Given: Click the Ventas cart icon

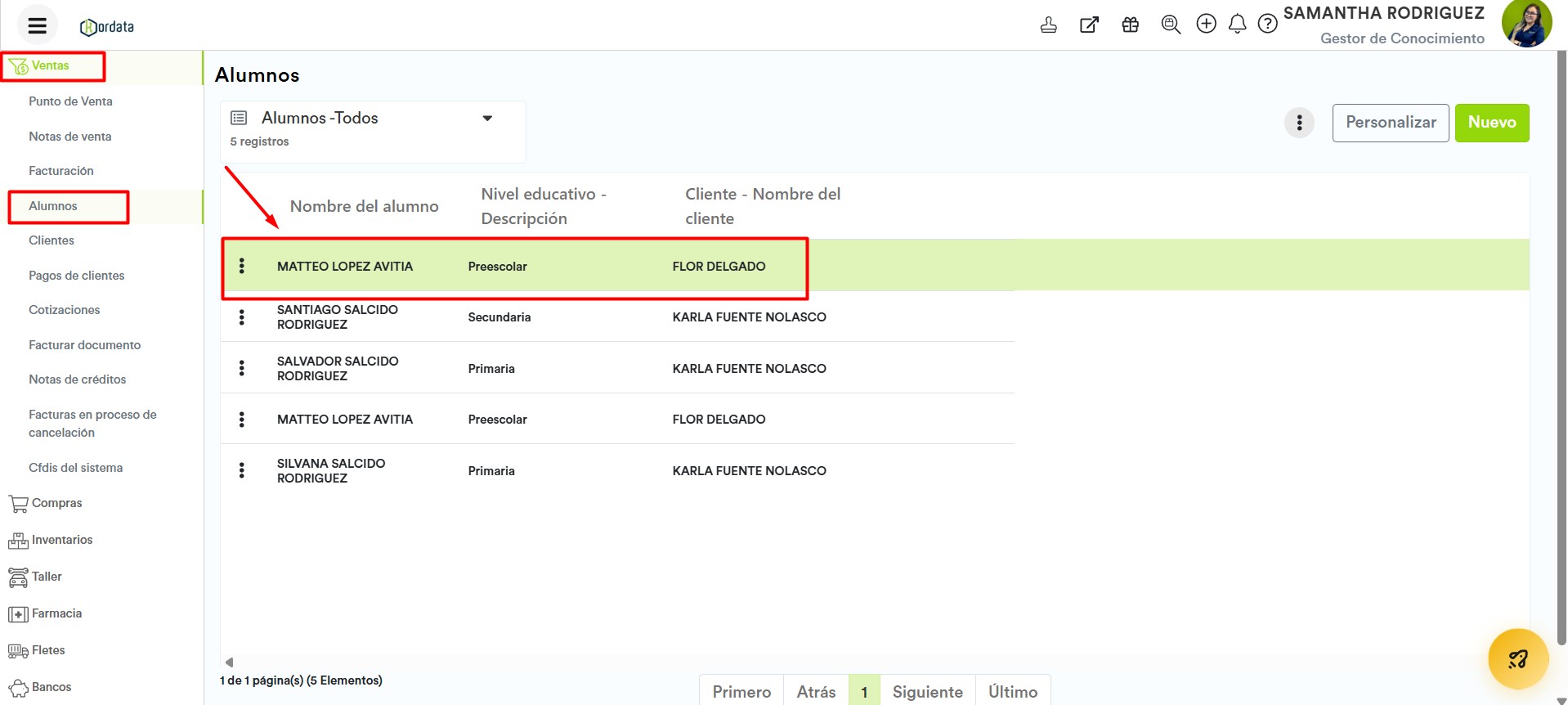Looking at the screenshot, I should coord(18,65).
